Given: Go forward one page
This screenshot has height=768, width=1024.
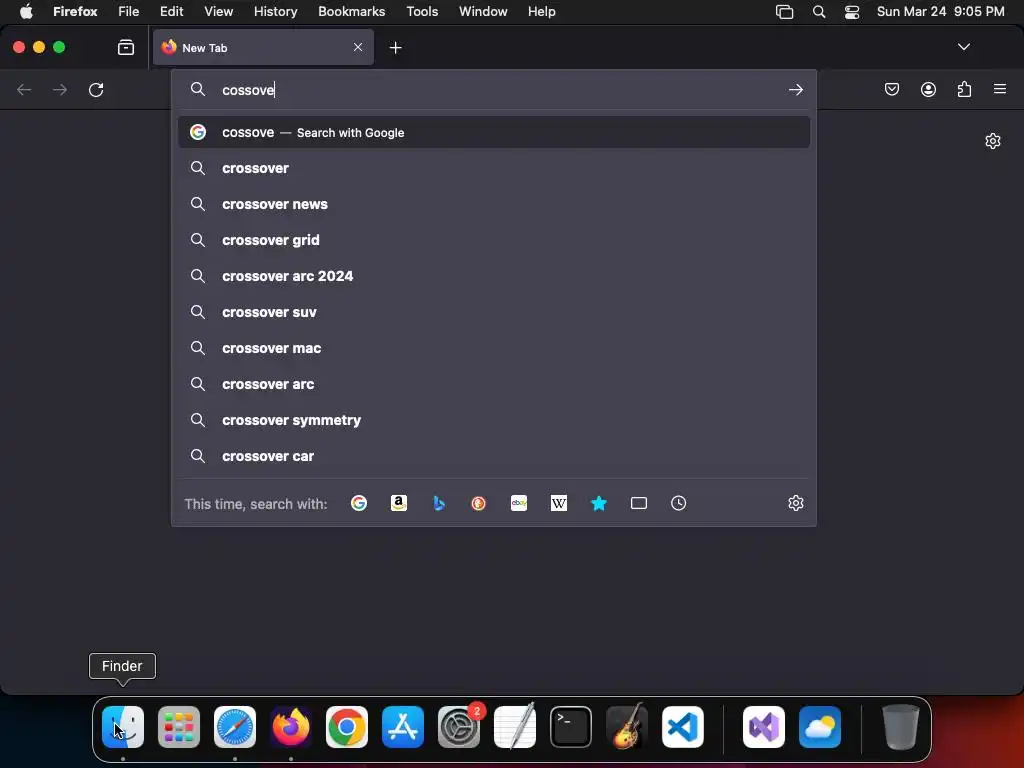Looking at the screenshot, I should point(60,89).
